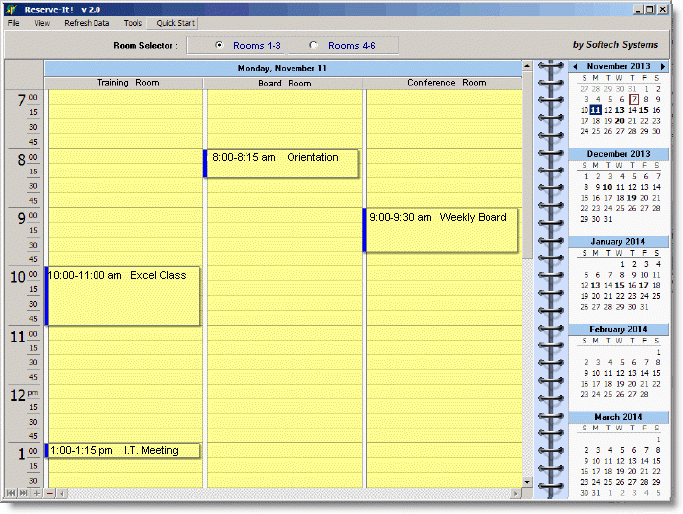Click the November 2013 month title
The image size is (683, 514).
click(619, 66)
